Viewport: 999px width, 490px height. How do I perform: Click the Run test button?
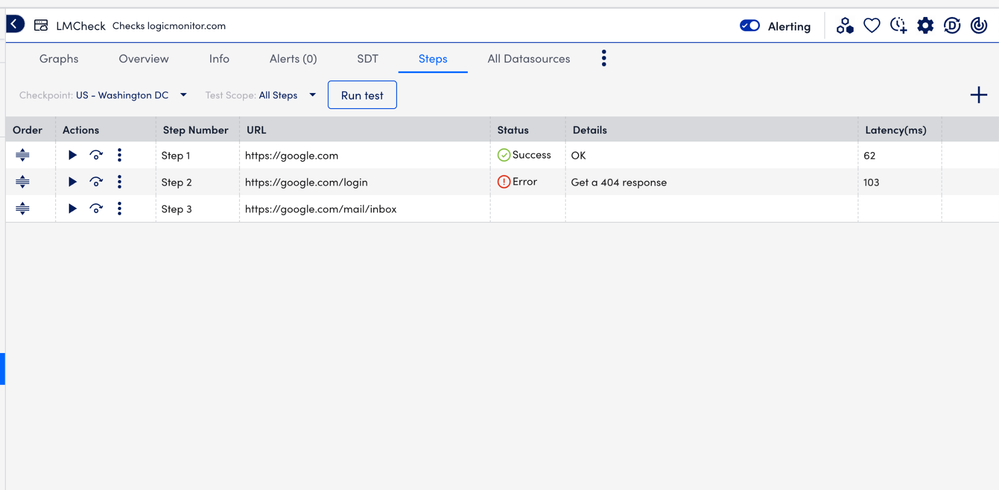point(362,95)
